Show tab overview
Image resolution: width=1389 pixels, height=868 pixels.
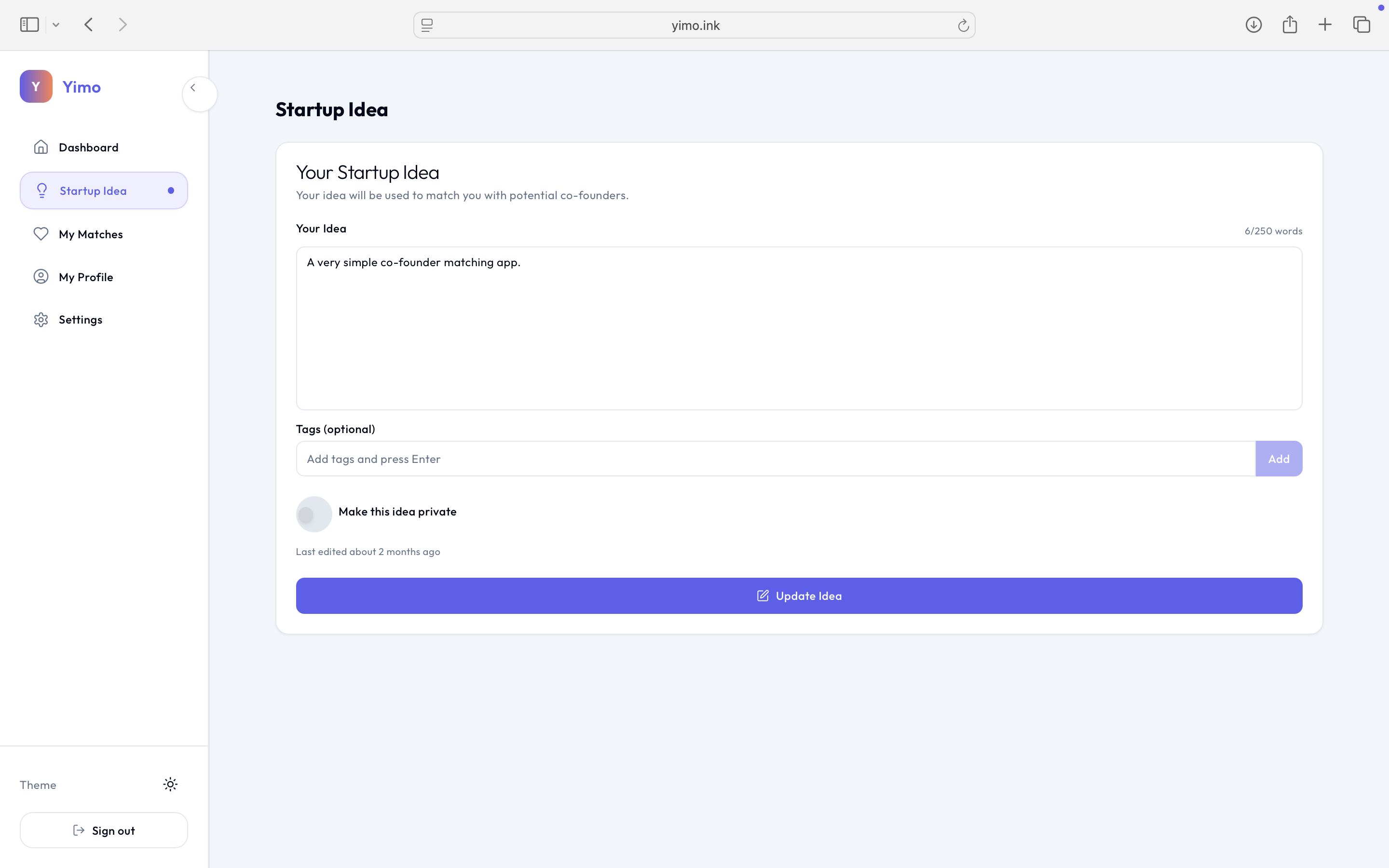pos(1362,25)
